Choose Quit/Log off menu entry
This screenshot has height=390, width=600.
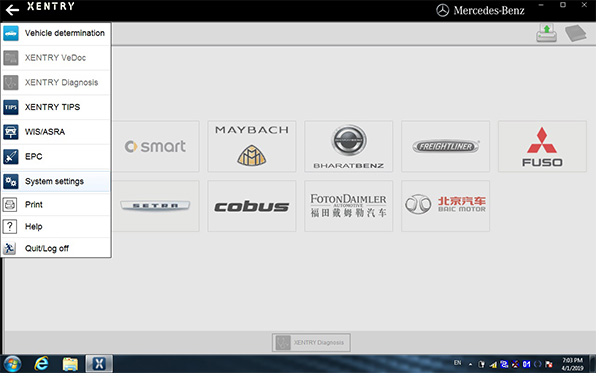pyautogui.click(x=56, y=248)
